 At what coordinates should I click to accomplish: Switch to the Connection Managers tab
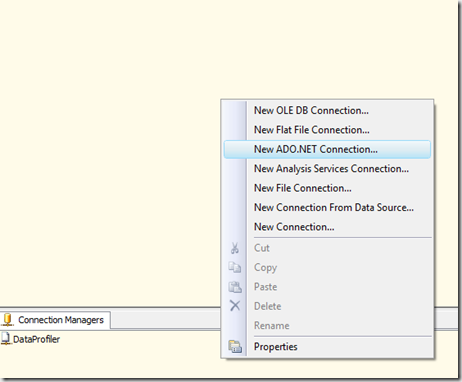point(55,320)
